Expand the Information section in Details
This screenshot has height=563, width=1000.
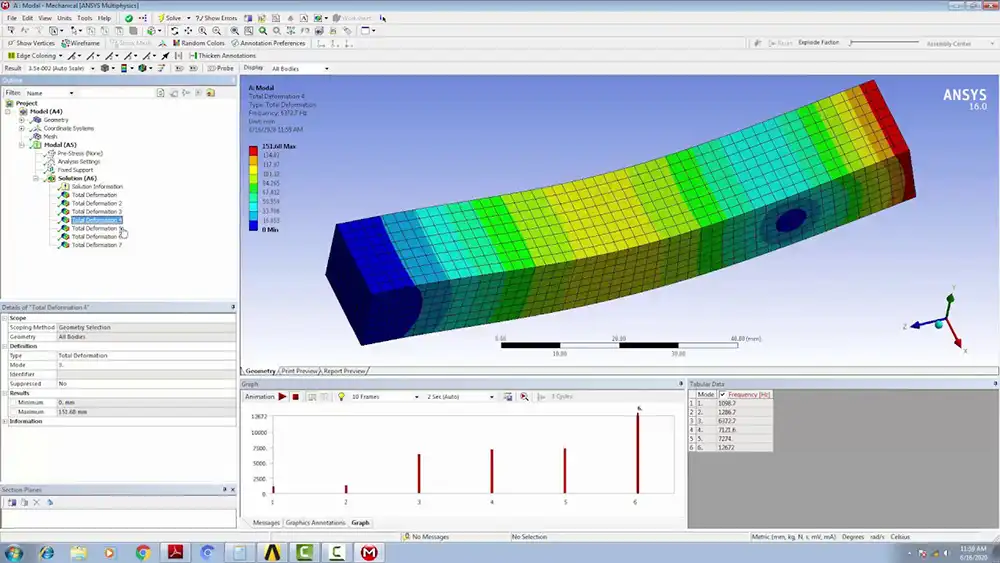point(5,421)
